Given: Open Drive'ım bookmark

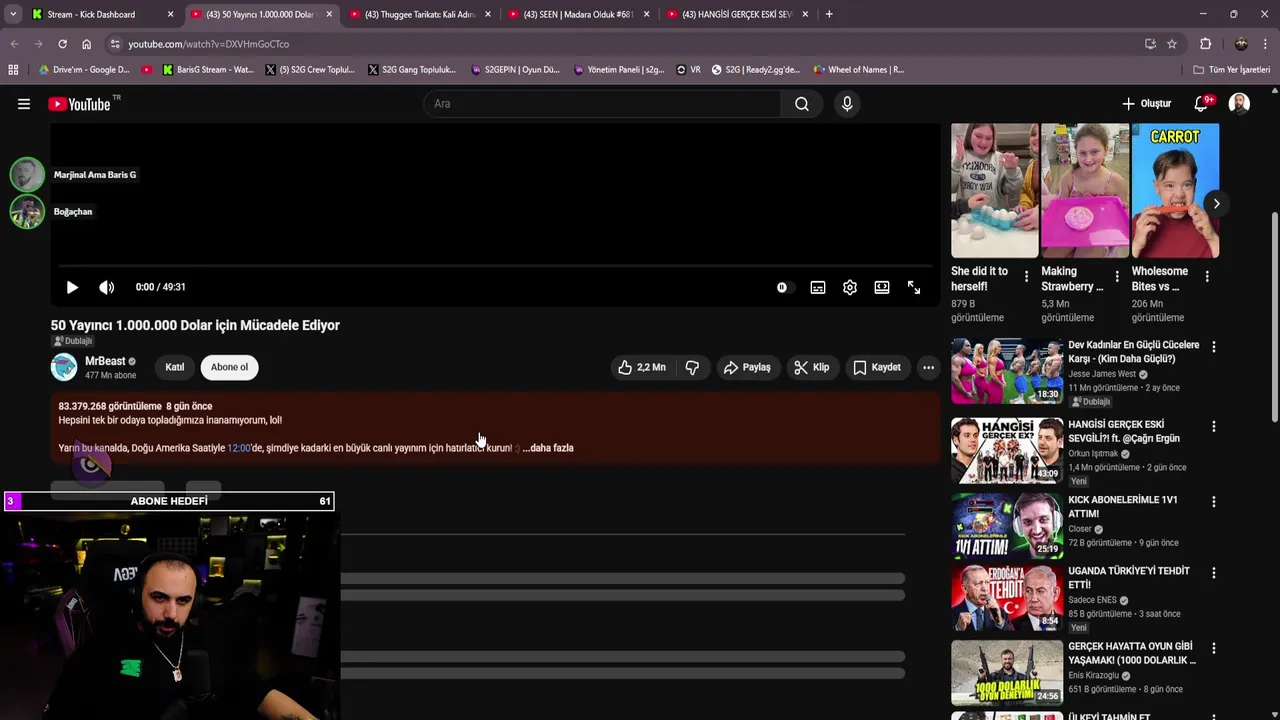Looking at the screenshot, I should pyautogui.click(x=85, y=70).
